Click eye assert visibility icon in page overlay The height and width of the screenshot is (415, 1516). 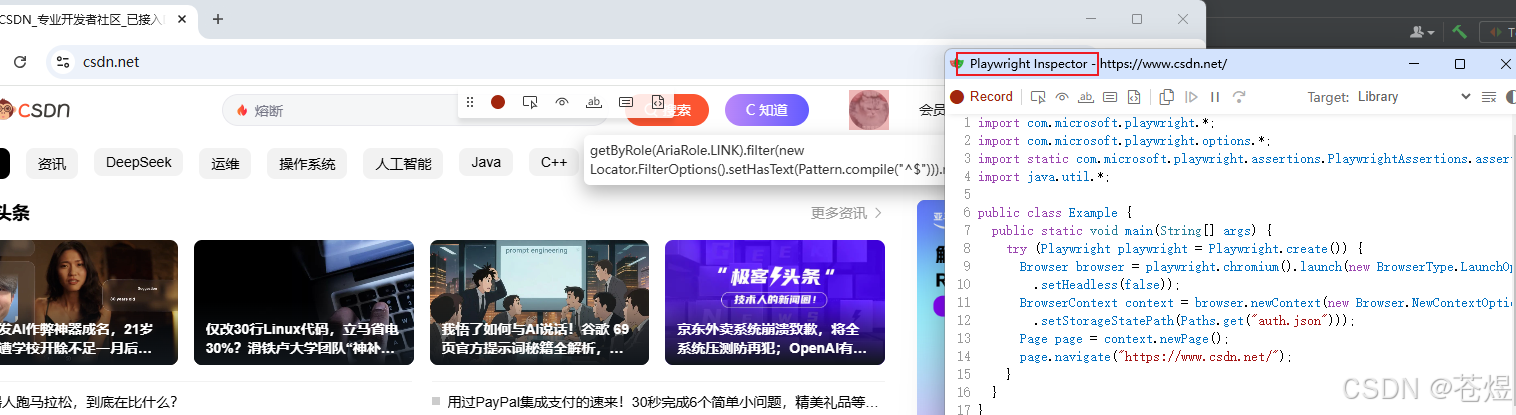[562, 102]
